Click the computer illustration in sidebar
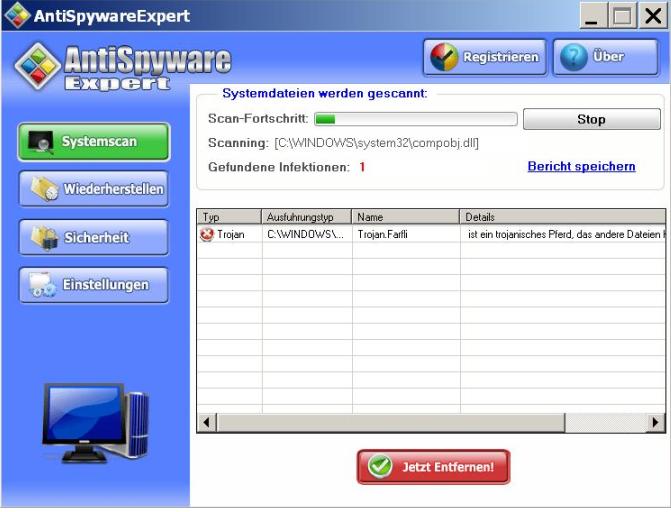This screenshot has height=512, width=671. click(95, 423)
